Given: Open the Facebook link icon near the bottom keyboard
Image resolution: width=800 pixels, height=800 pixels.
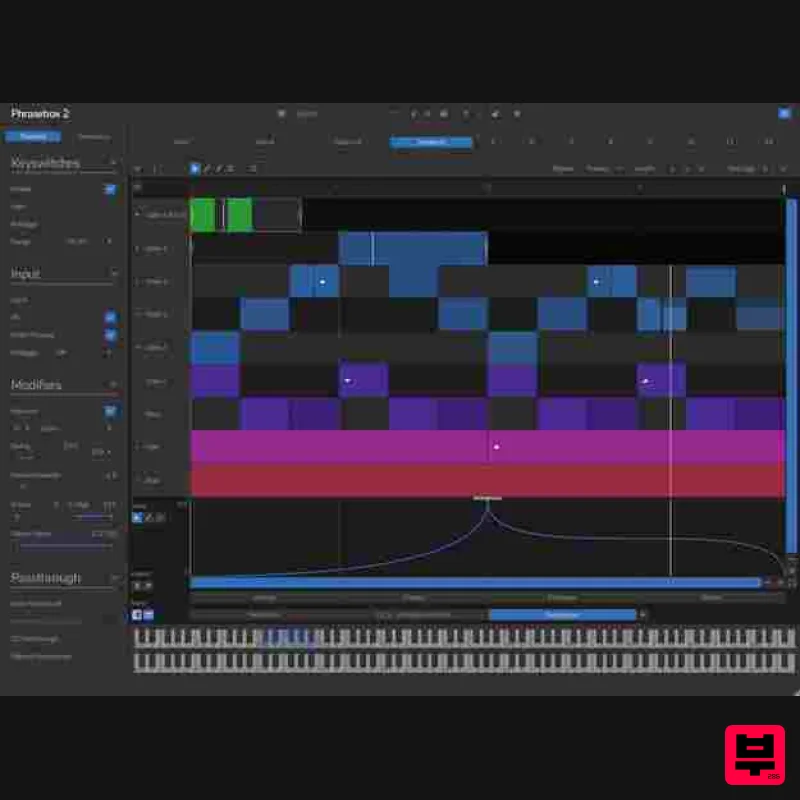Looking at the screenshot, I should pyautogui.click(x=139, y=615).
